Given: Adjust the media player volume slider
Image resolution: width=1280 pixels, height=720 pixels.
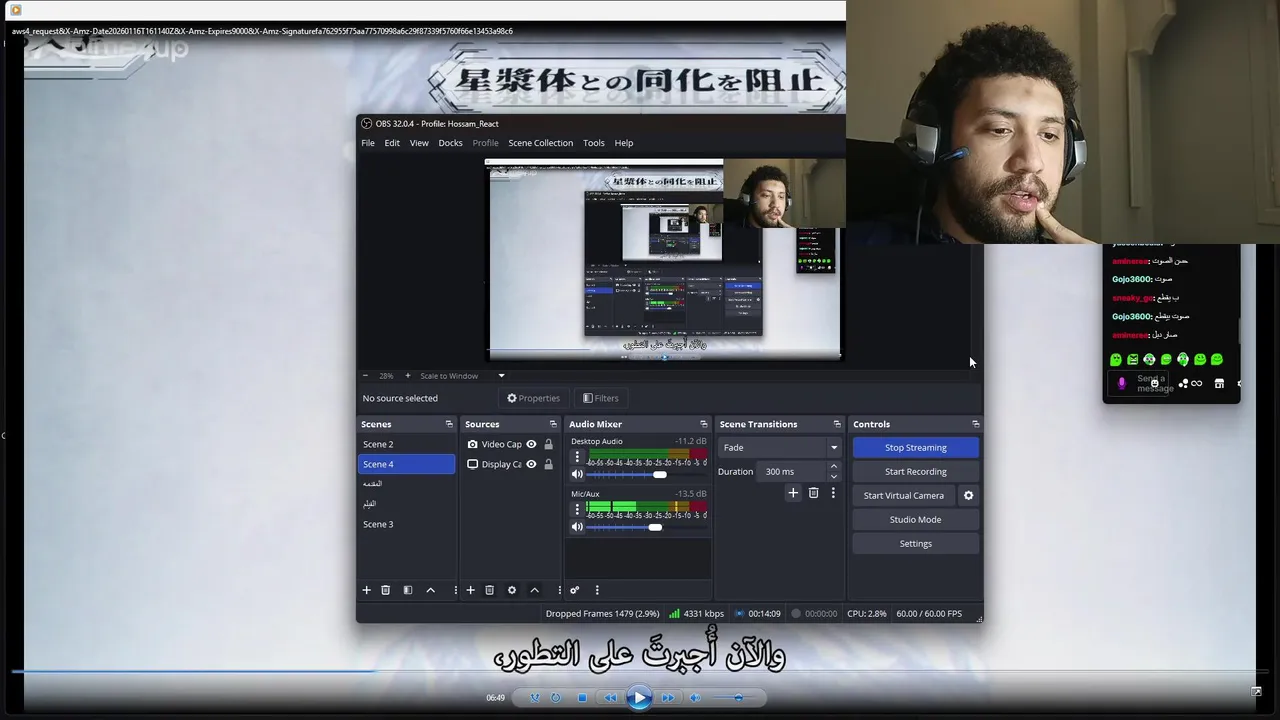Looking at the screenshot, I should point(738,698).
